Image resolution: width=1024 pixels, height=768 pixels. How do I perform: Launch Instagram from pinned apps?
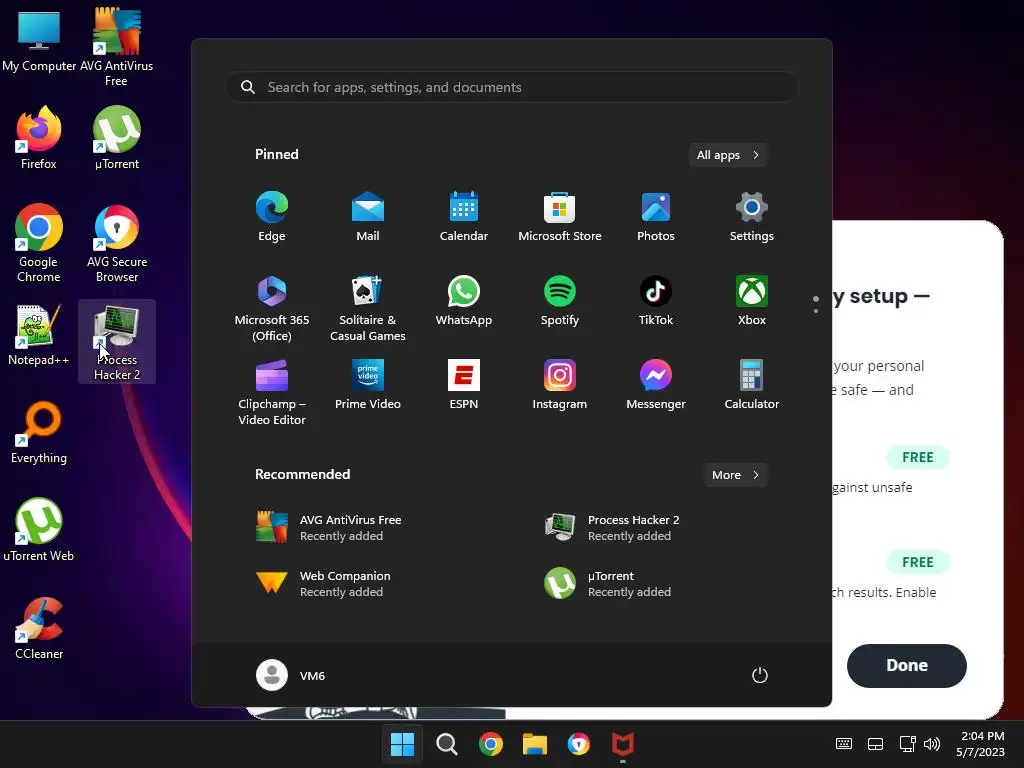click(560, 385)
